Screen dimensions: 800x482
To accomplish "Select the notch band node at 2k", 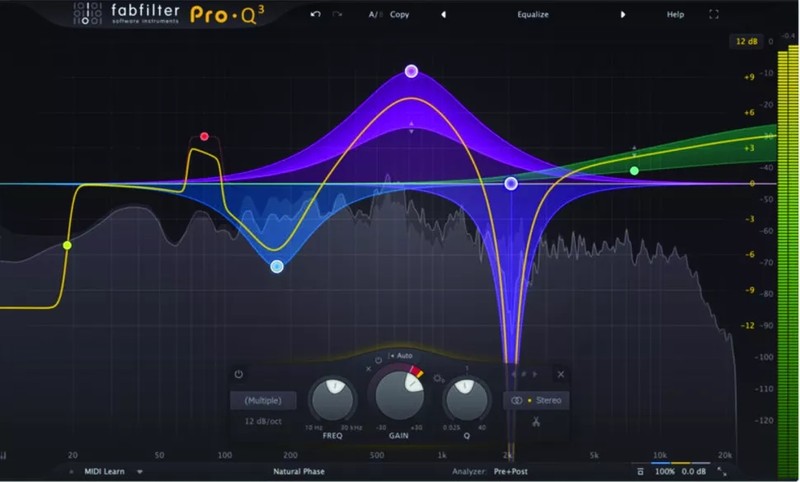I will (x=511, y=184).
